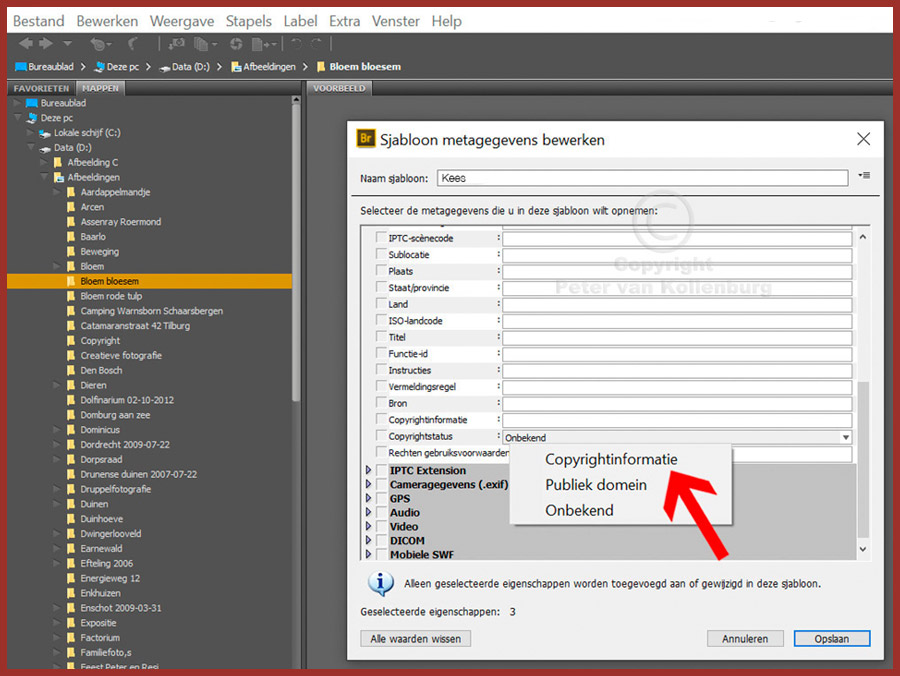Tick the Titel checkbox
Screen dimensions: 900x676
(381, 336)
